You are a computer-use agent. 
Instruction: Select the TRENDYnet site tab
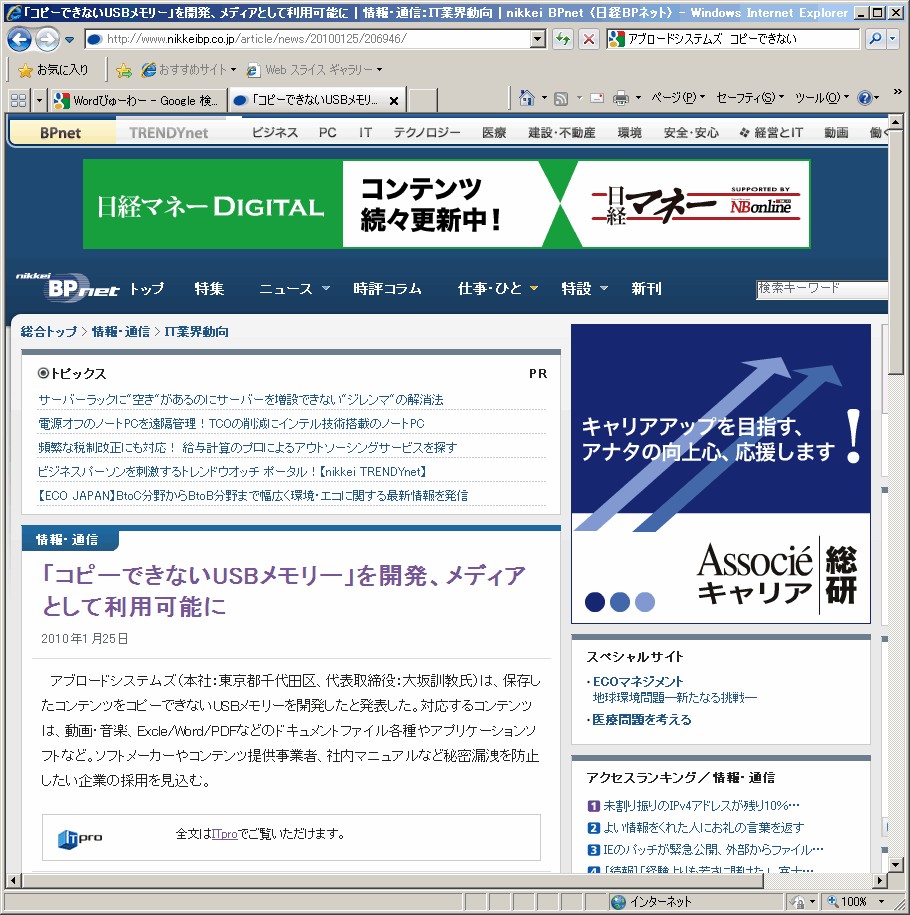tap(169, 133)
